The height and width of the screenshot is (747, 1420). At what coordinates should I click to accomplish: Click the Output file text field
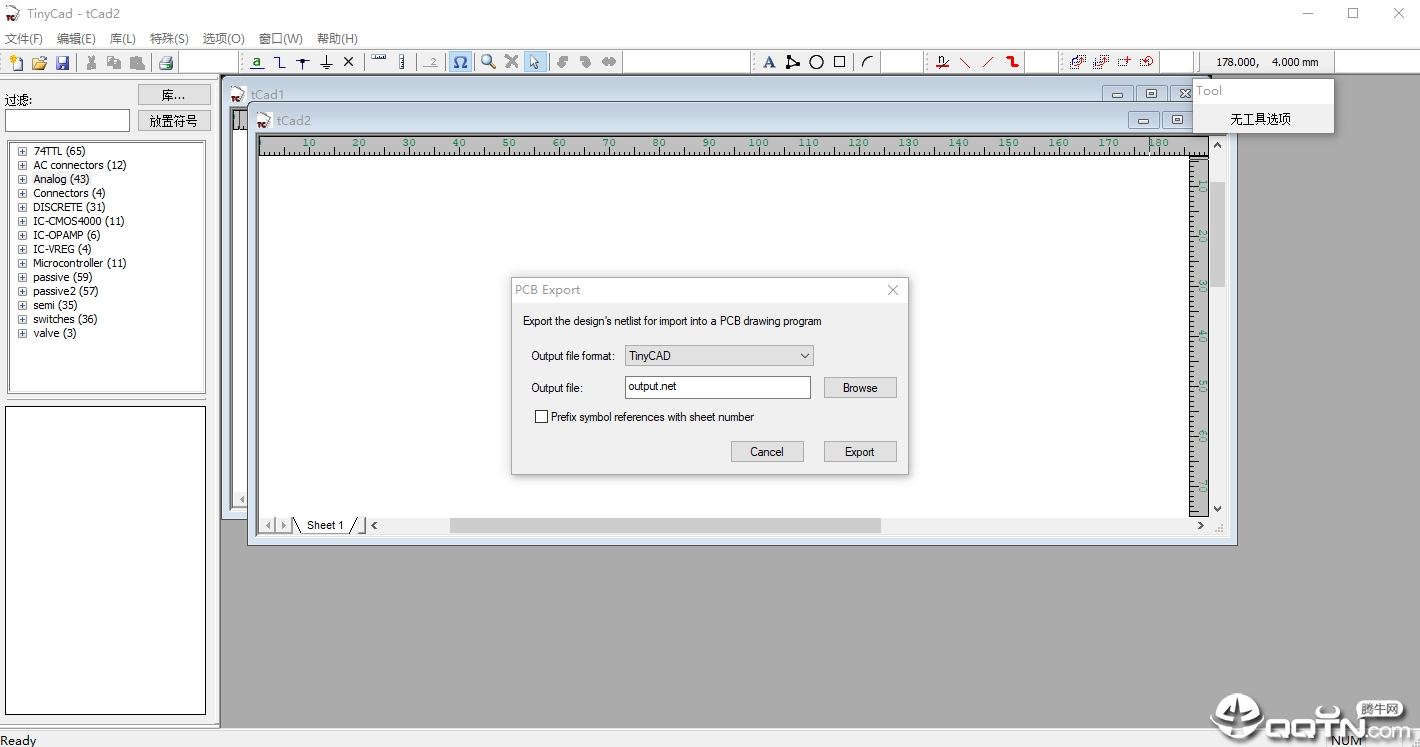[718, 387]
